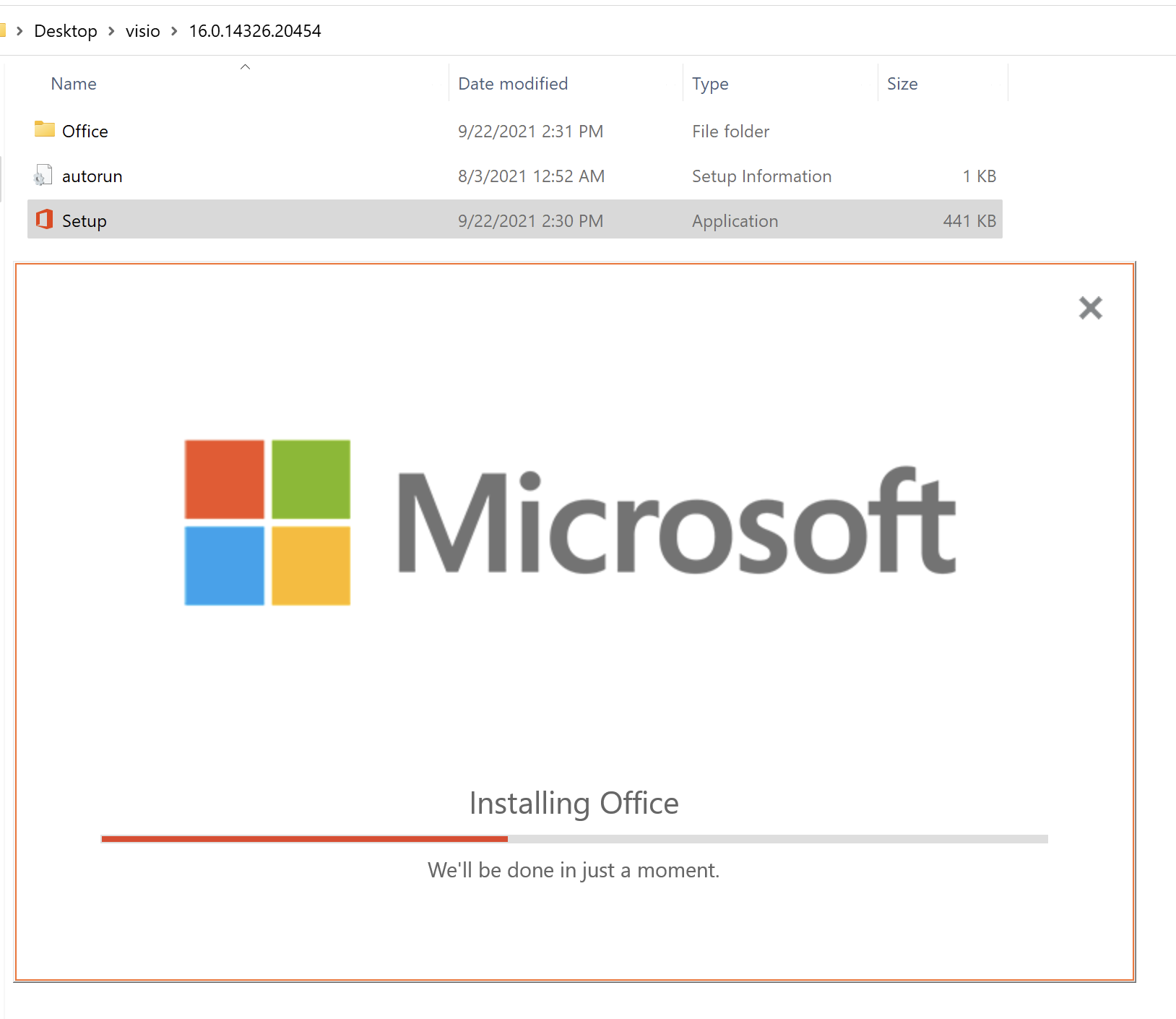Click "We'll be done in just a moment" text
Image resolution: width=1176 pixels, height=1019 pixels.
574,870
